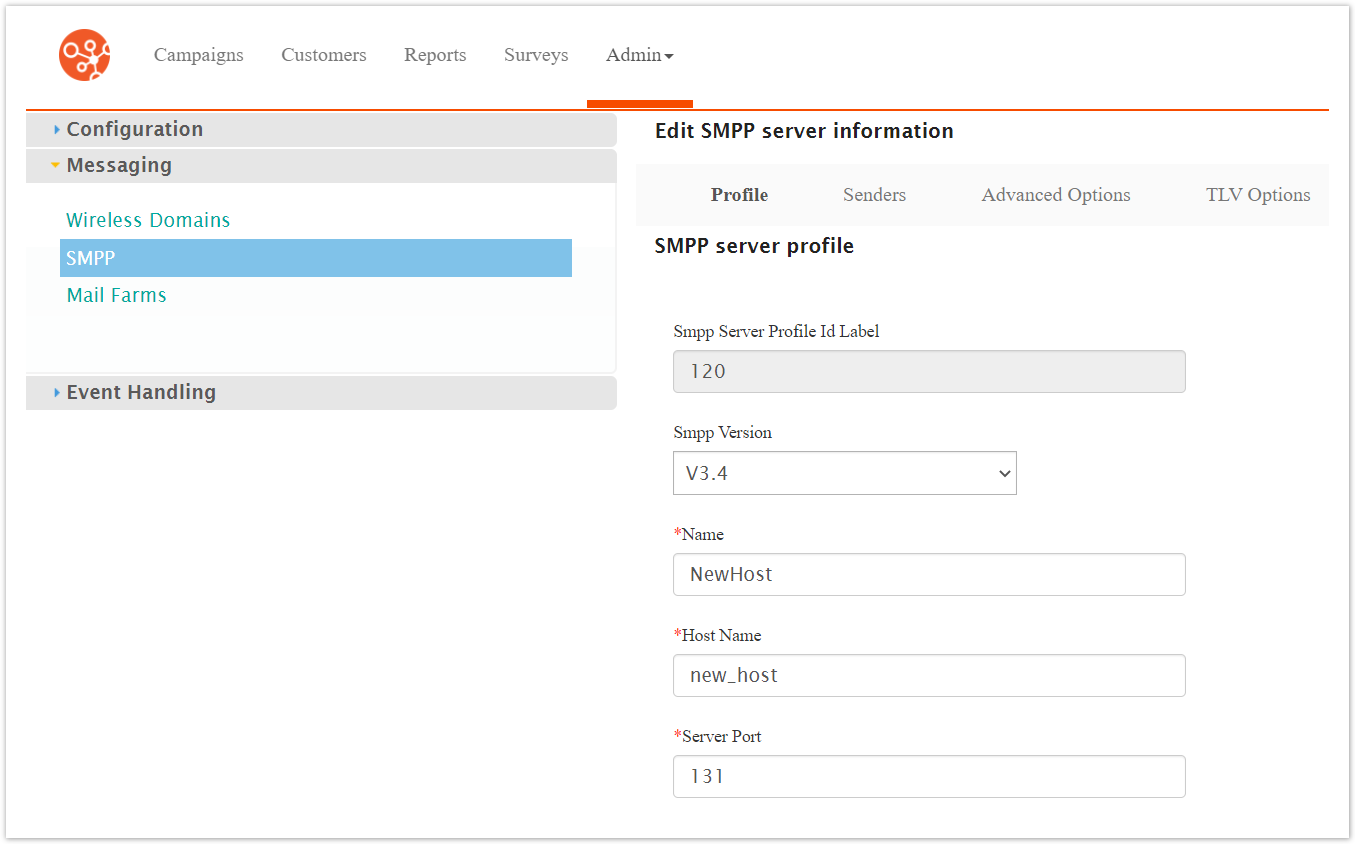Open the Wireless Domains link
Screen dimensions: 1355x844
[x=148, y=220]
